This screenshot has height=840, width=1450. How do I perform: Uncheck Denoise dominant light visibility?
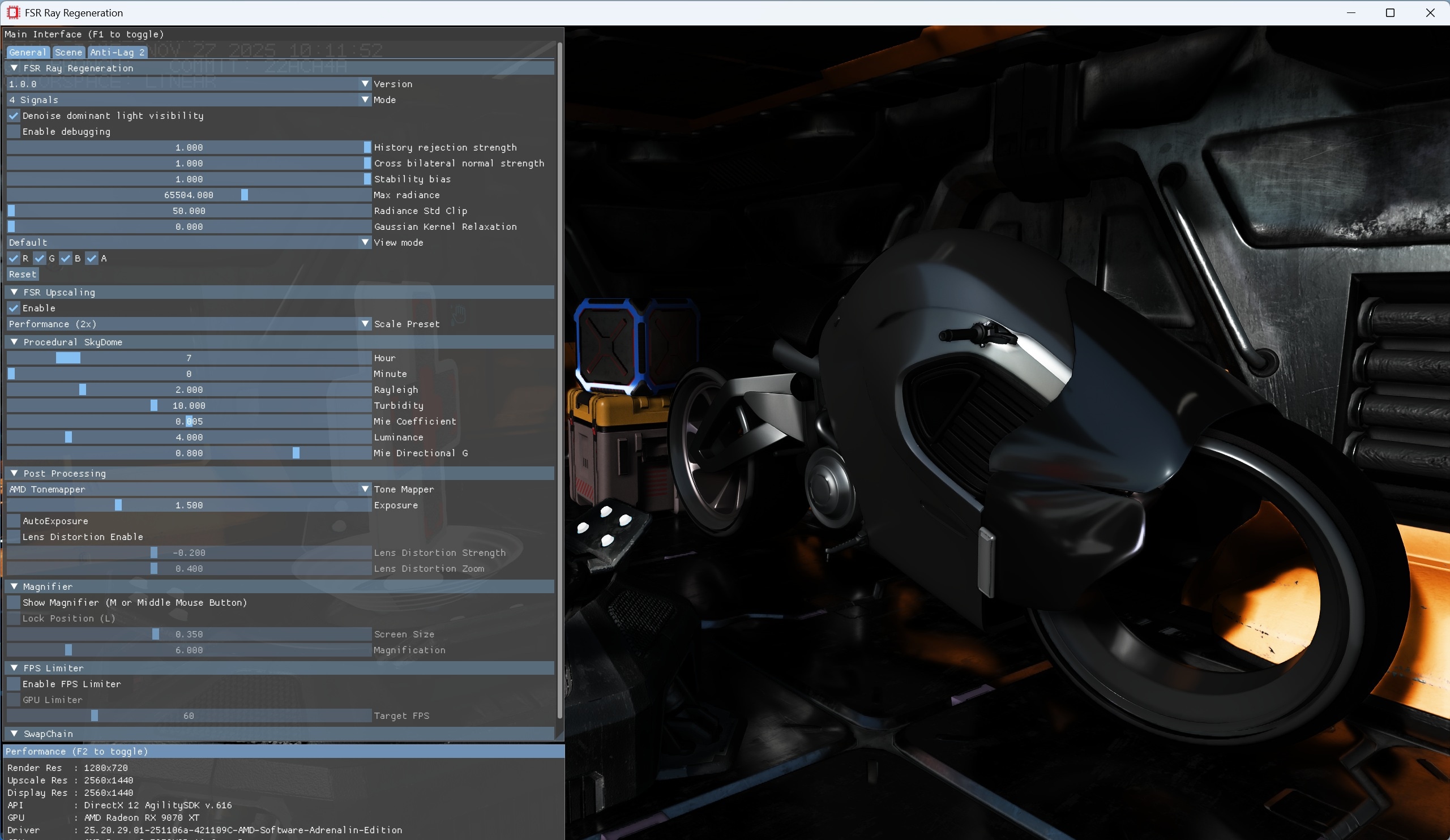(14, 115)
